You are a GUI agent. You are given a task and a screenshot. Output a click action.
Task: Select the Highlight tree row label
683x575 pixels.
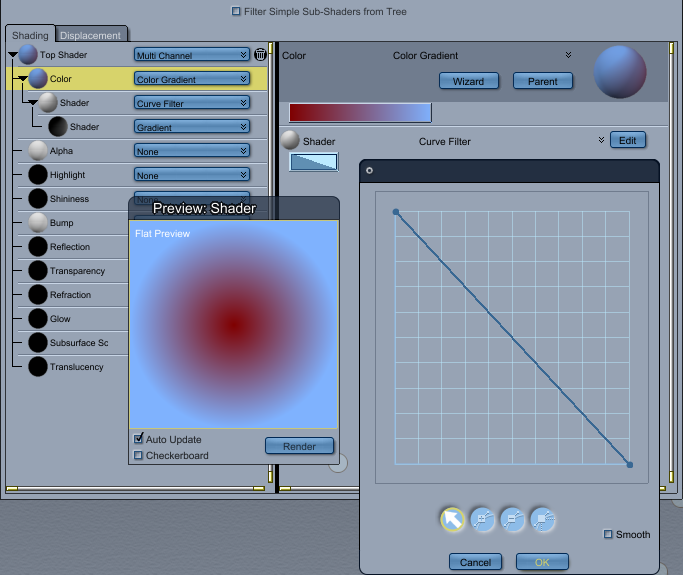click(x=67, y=175)
